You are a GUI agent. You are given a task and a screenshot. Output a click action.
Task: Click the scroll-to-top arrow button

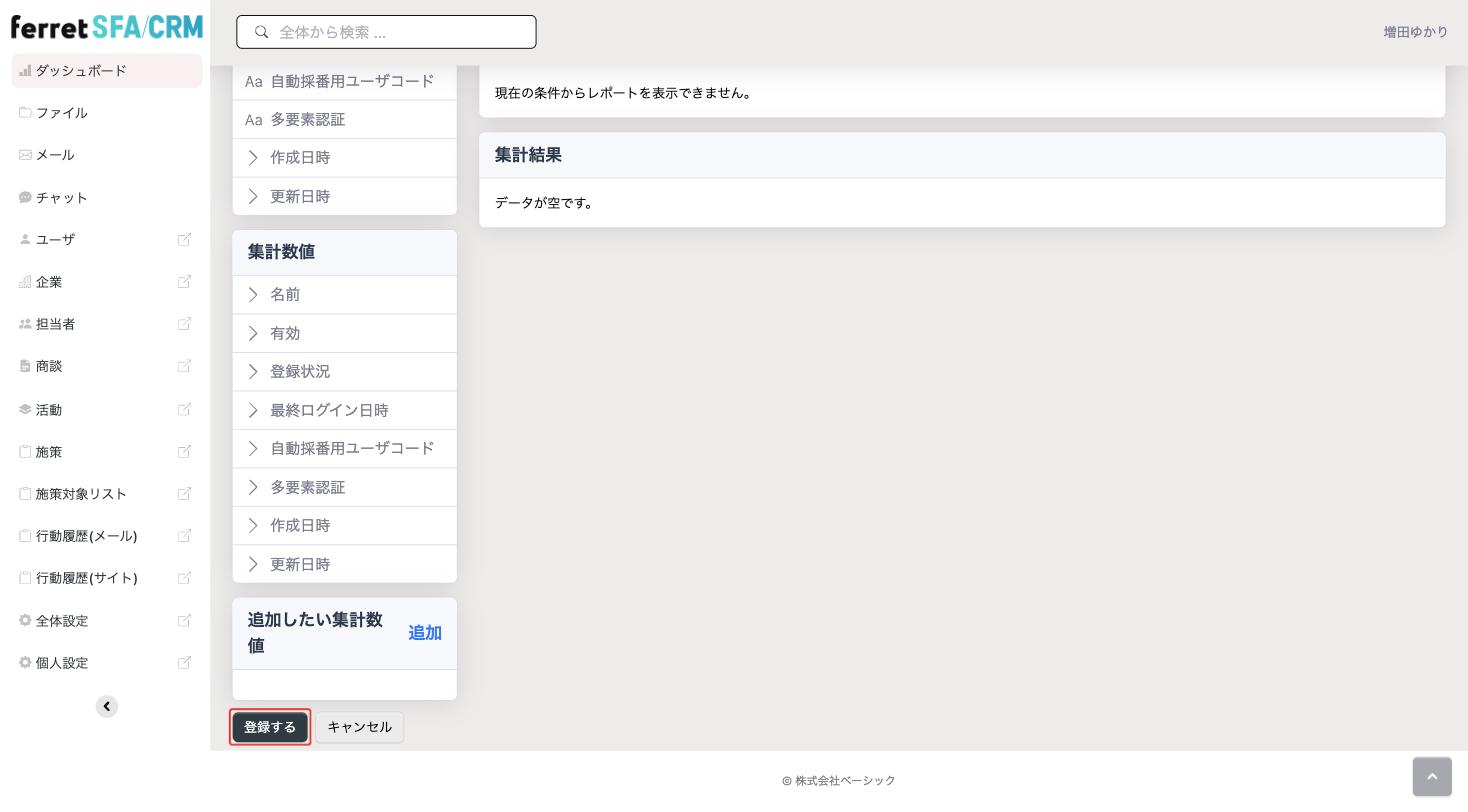1432,777
